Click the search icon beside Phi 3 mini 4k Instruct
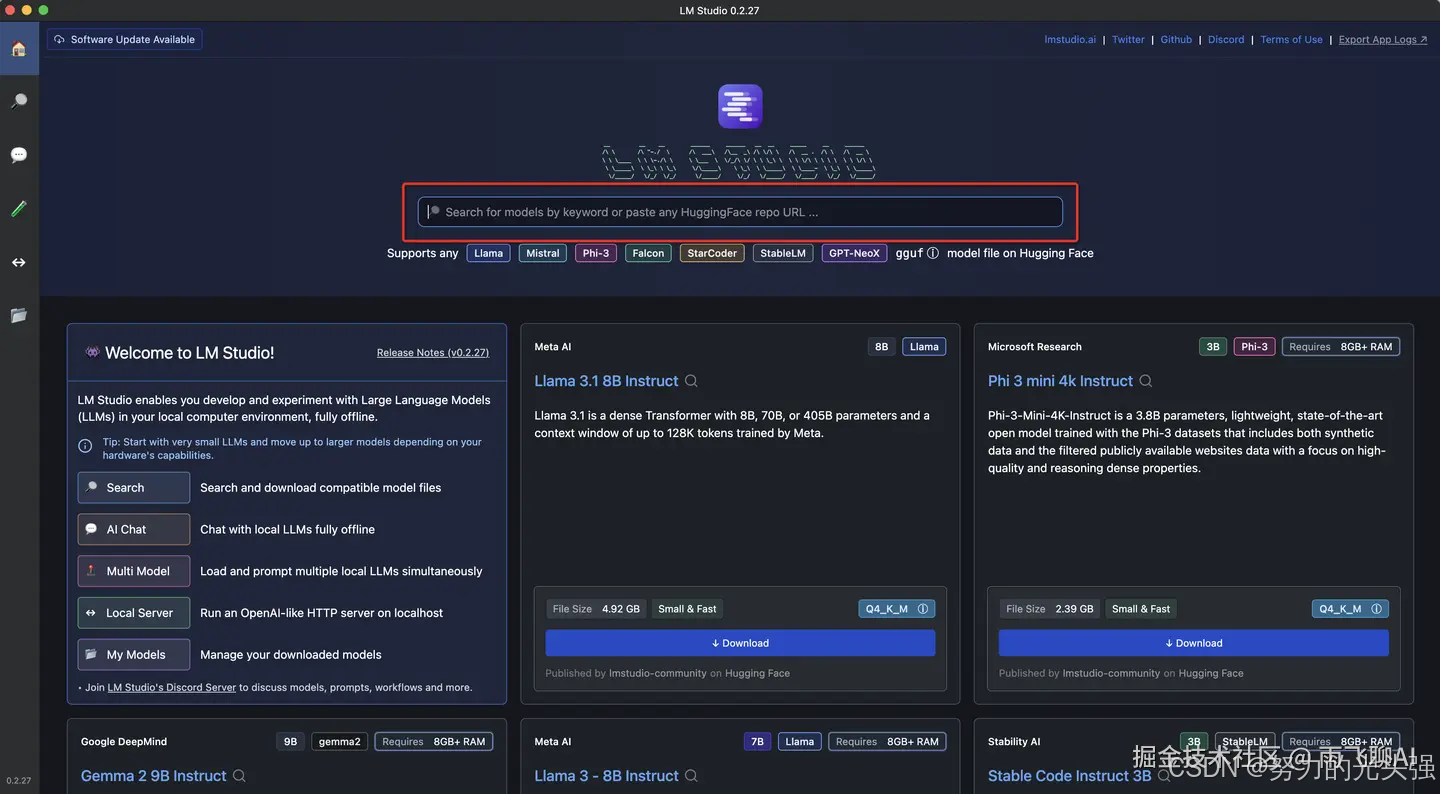 click(1146, 381)
